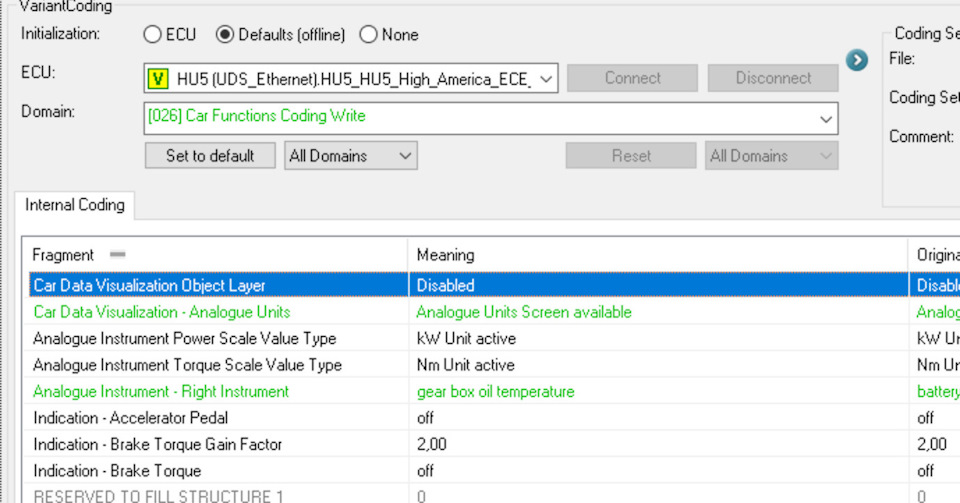Select Indication - Brake Torque Gain Factor row

pyautogui.click(x=157, y=444)
